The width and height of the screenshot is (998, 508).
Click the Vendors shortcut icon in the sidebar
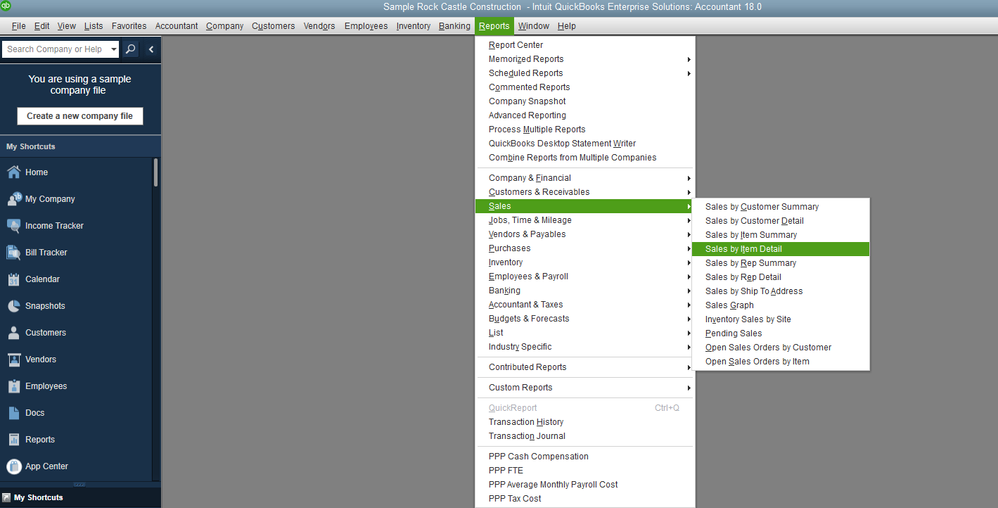(13, 359)
